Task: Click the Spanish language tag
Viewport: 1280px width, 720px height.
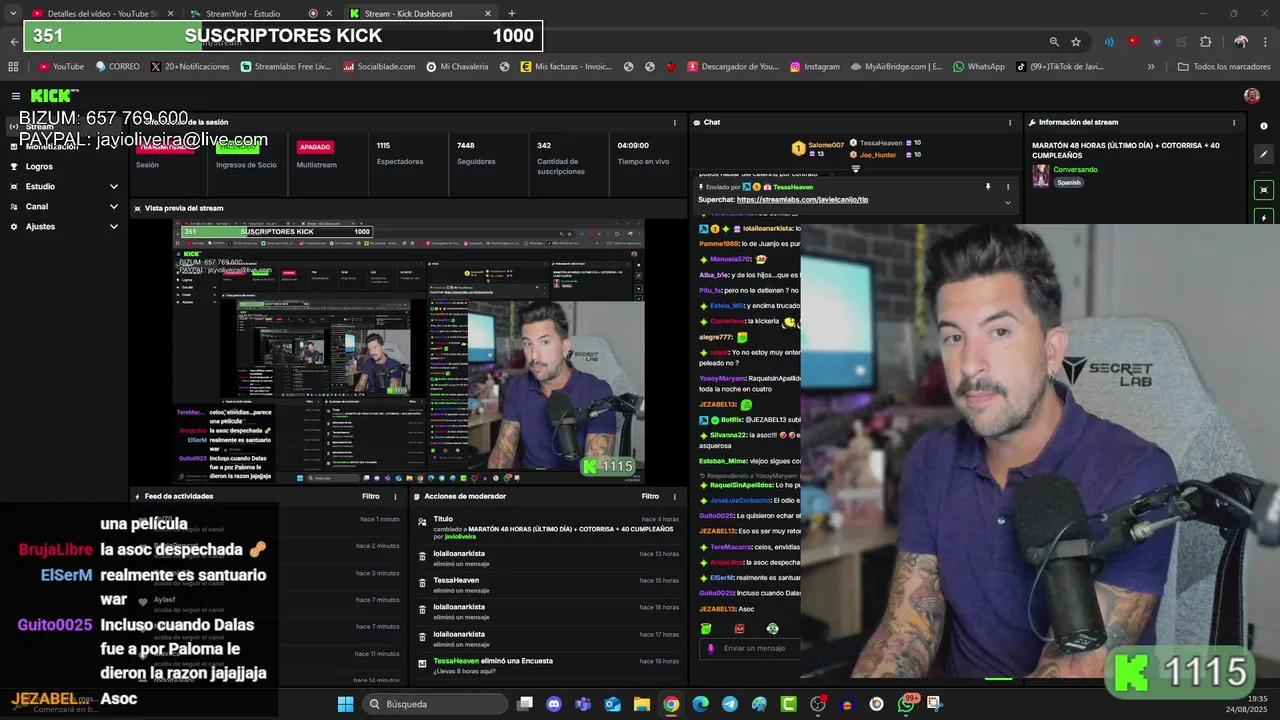Action: coord(1069,183)
